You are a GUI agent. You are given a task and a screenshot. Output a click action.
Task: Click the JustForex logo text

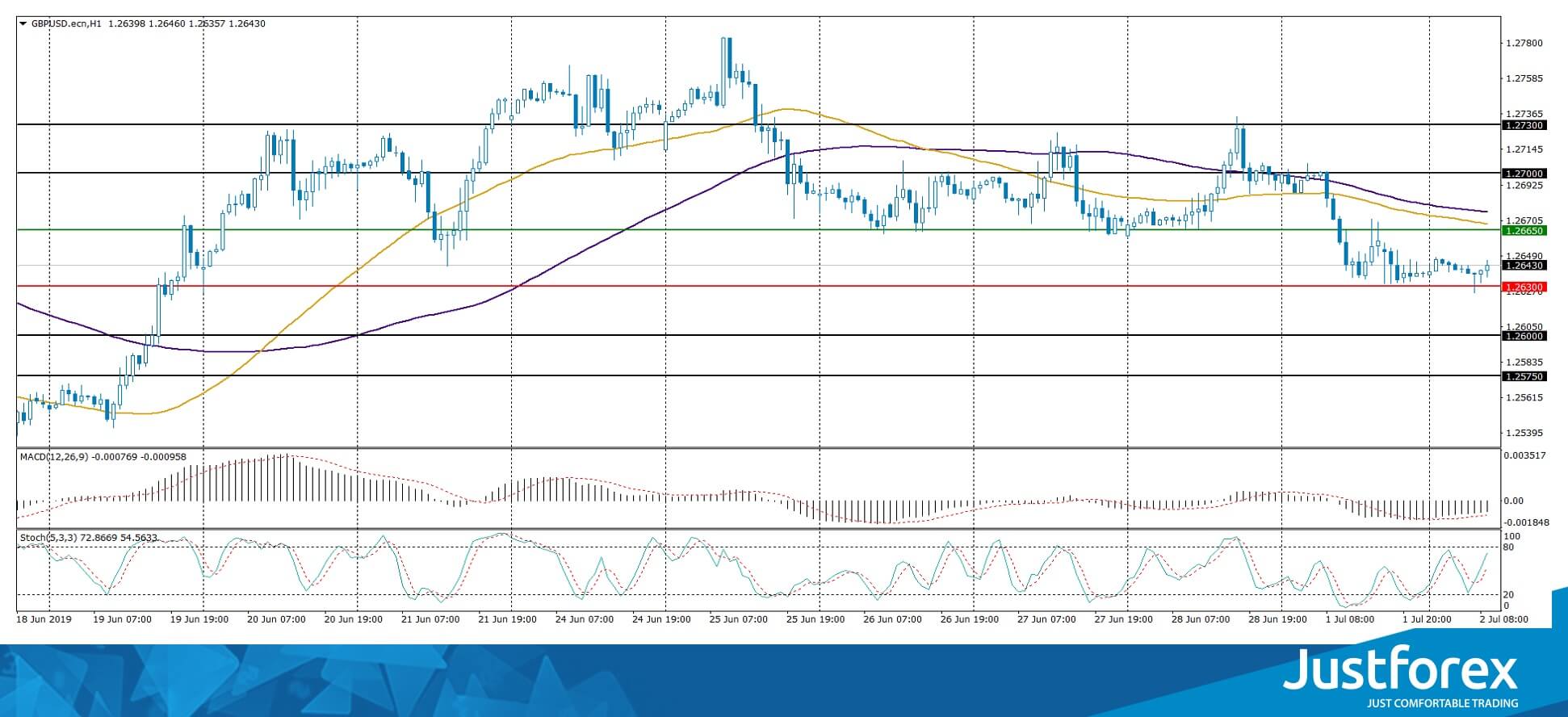(x=1400, y=669)
